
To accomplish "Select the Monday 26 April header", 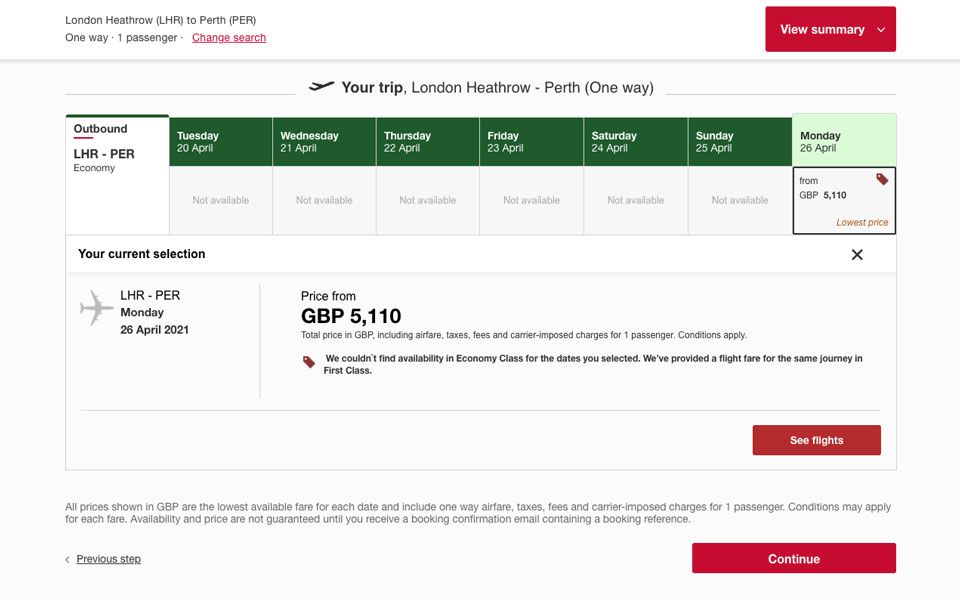I will [x=844, y=141].
